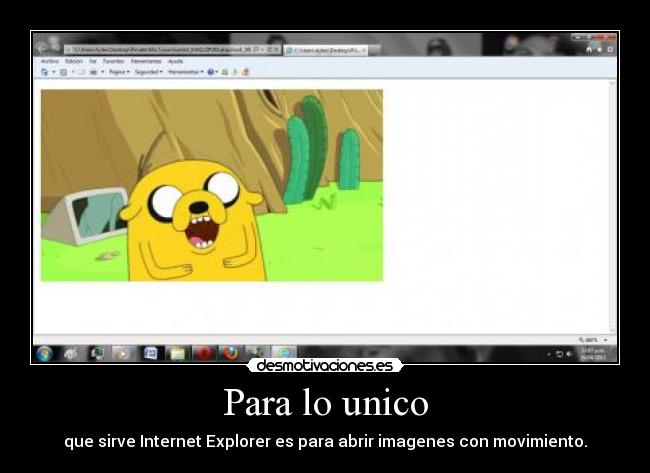Click the Internet Explorer icon in the taskbar
650x473 pixels.
[x=284, y=354]
